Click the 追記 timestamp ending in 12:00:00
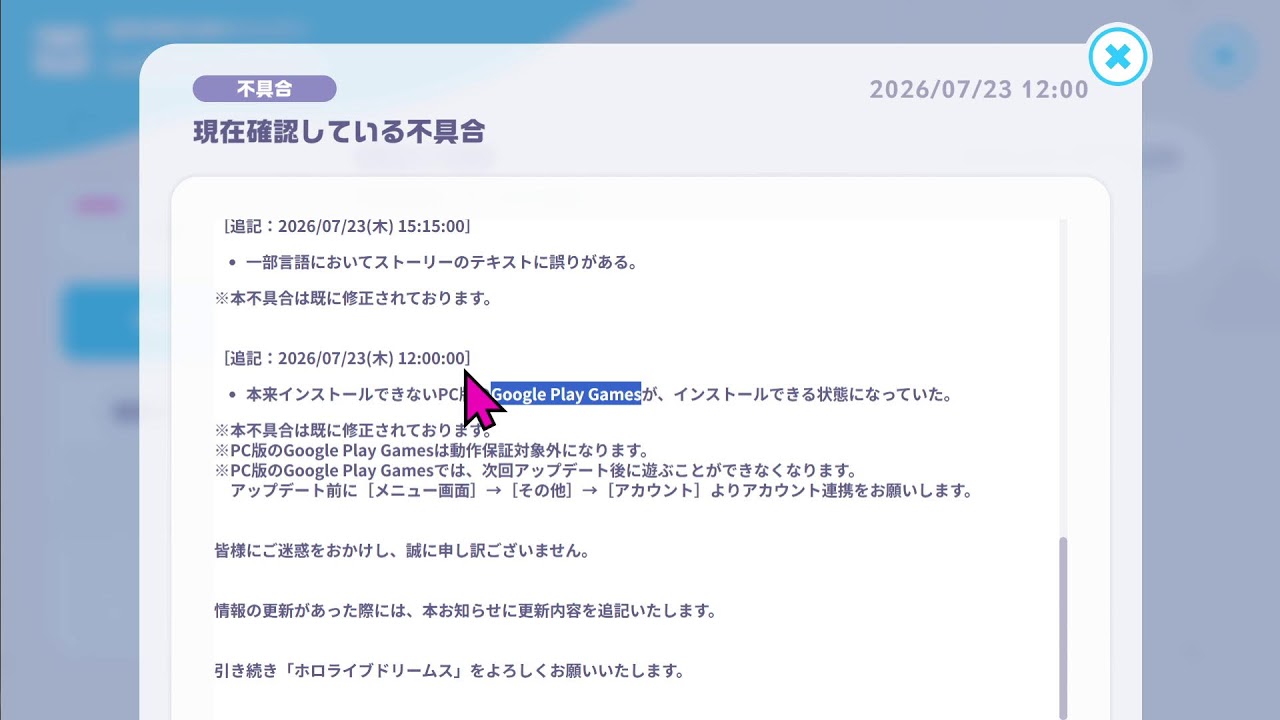Viewport: 1280px width, 720px height. pos(347,358)
